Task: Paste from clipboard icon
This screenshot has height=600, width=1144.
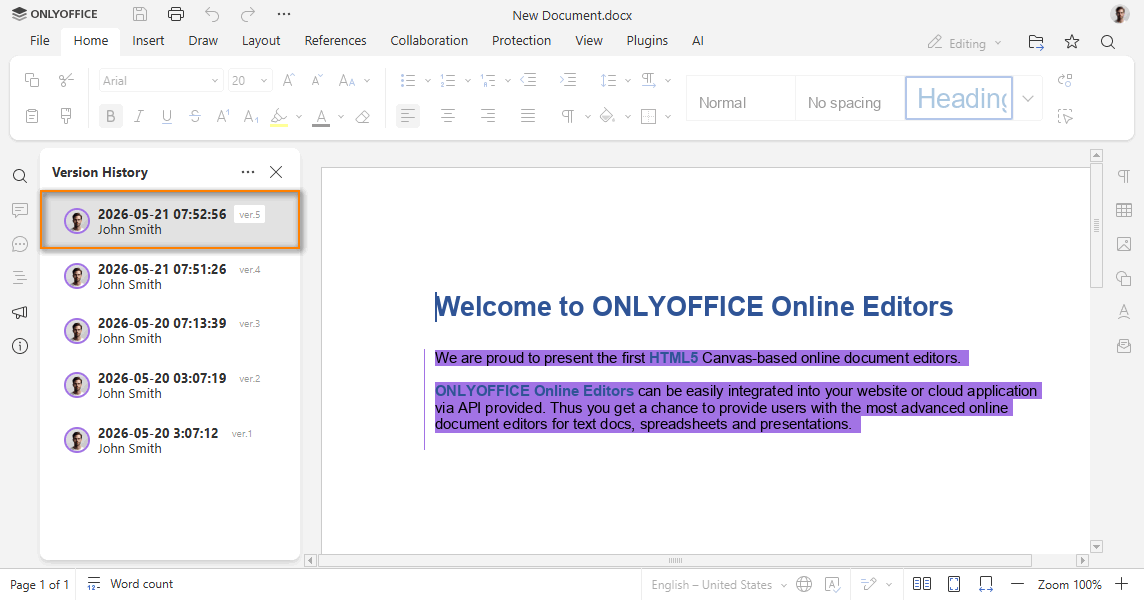Action: [32, 116]
